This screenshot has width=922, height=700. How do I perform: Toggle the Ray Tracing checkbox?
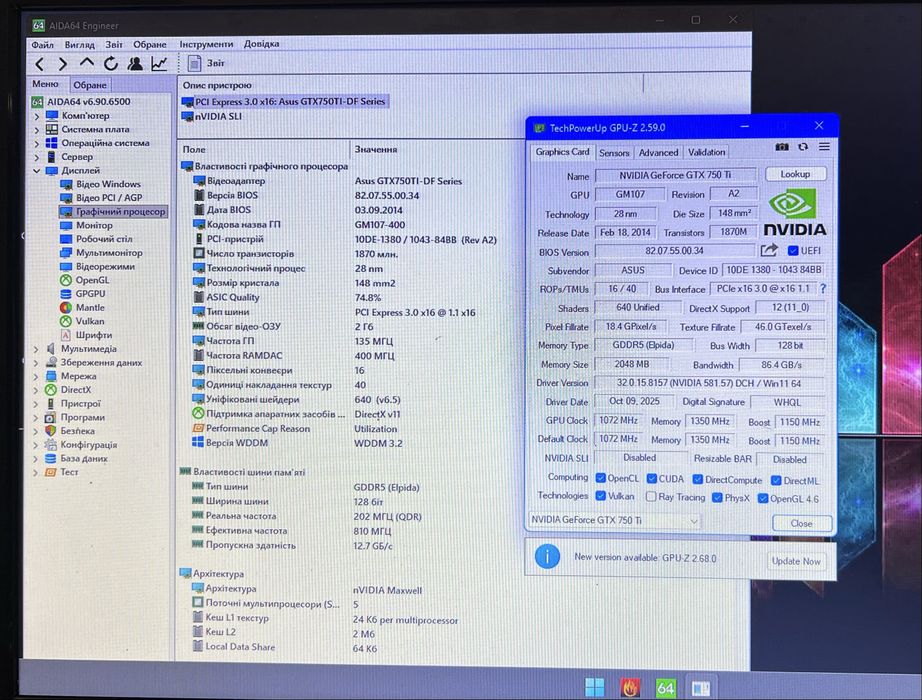point(651,496)
